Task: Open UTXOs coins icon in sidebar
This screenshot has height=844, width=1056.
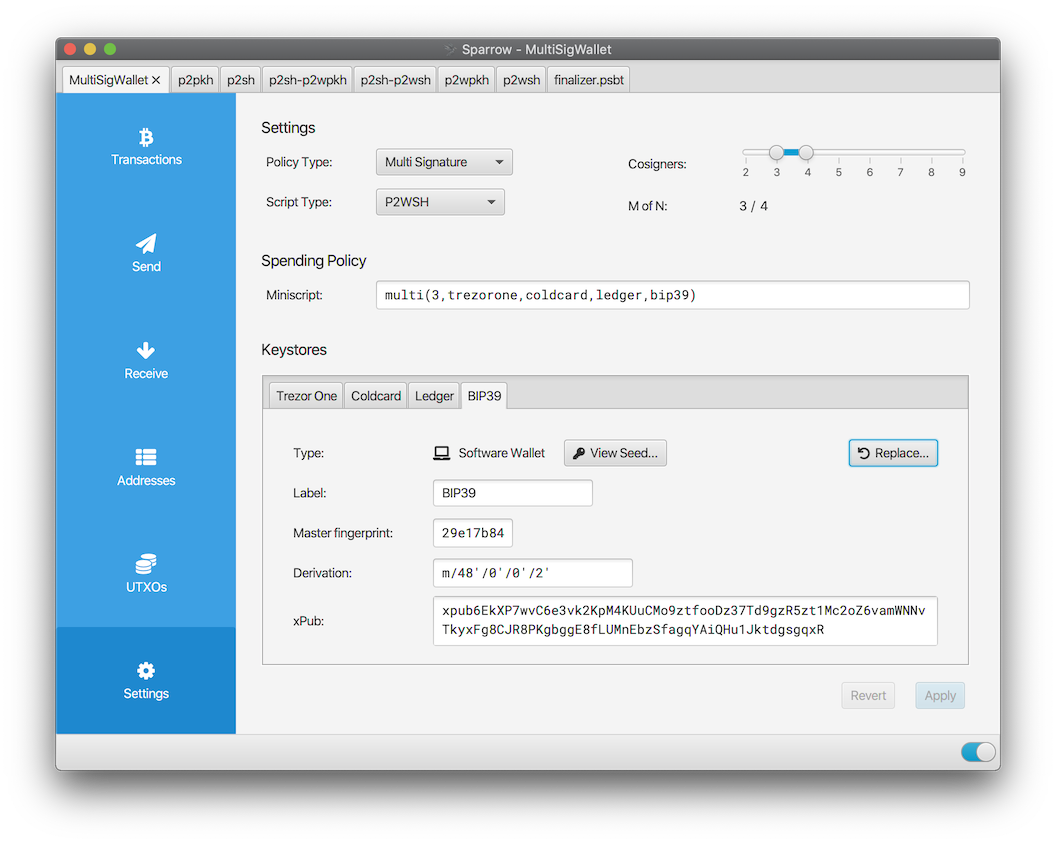Action: [x=146, y=564]
